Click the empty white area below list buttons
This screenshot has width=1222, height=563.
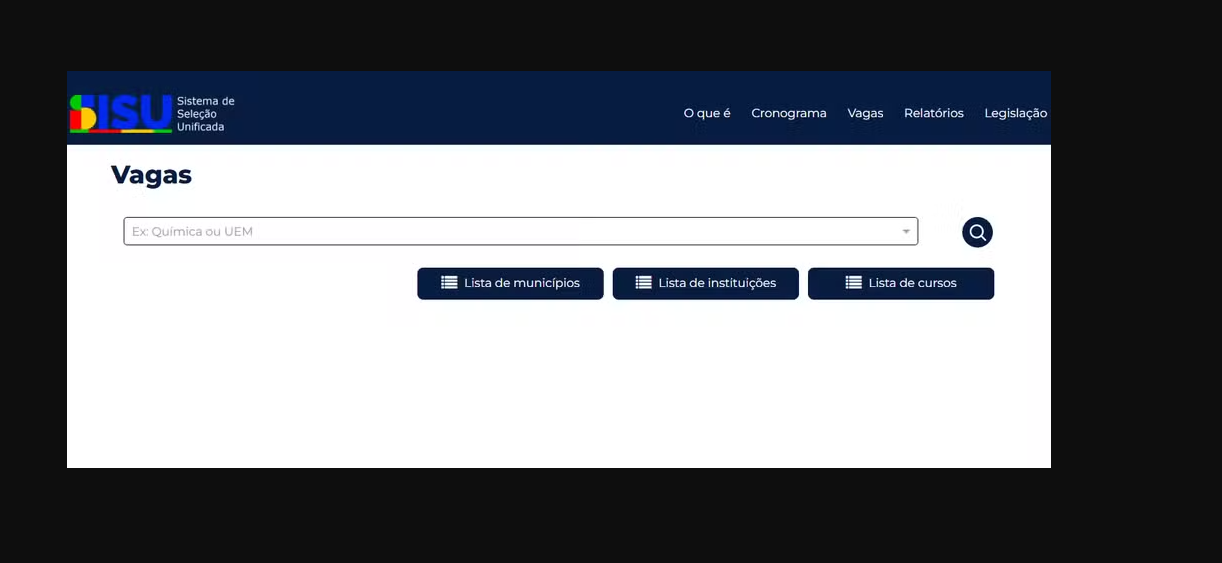pyautogui.click(x=560, y=390)
